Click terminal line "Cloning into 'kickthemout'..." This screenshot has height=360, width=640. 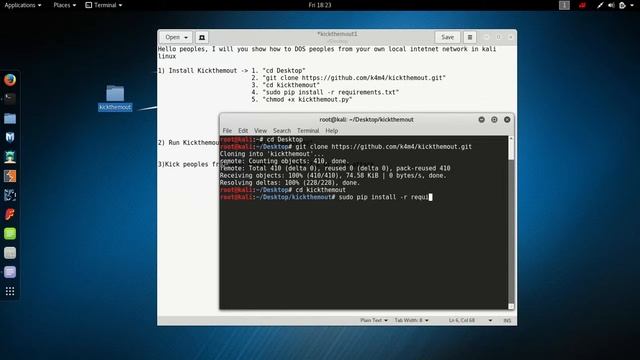click(x=272, y=154)
